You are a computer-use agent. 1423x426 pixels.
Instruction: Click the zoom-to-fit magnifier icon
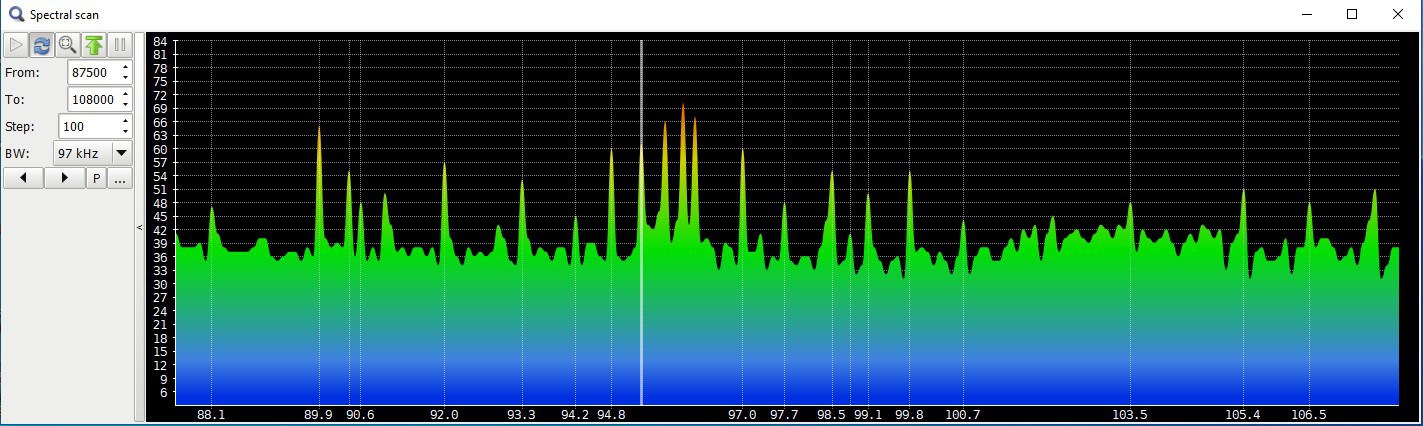pos(68,45)
